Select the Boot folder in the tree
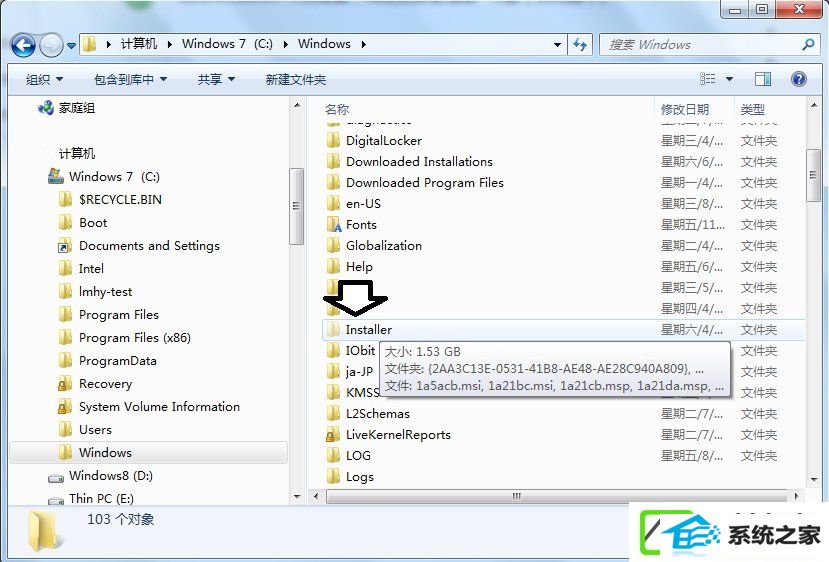The height and width of the screenshot is (562, 829). (x=93, y=223)
